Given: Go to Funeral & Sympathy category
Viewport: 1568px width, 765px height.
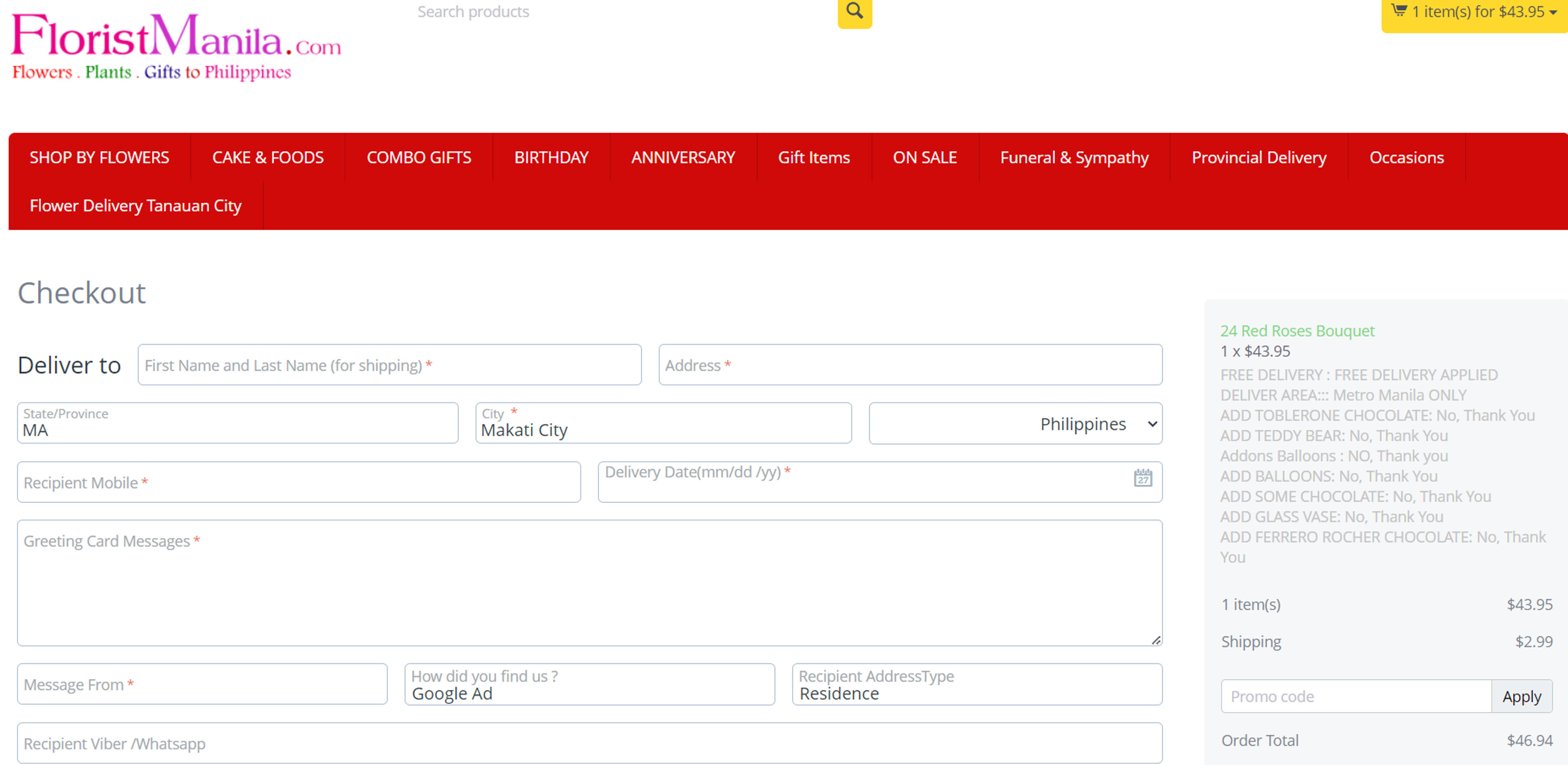Looking at the screenshot, I should click(1074, 157).
